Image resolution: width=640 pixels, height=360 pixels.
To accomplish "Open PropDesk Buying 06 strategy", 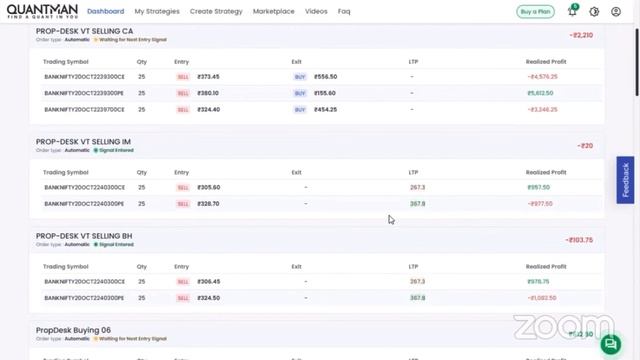I will pyautogui.click(x=73, y=330).
